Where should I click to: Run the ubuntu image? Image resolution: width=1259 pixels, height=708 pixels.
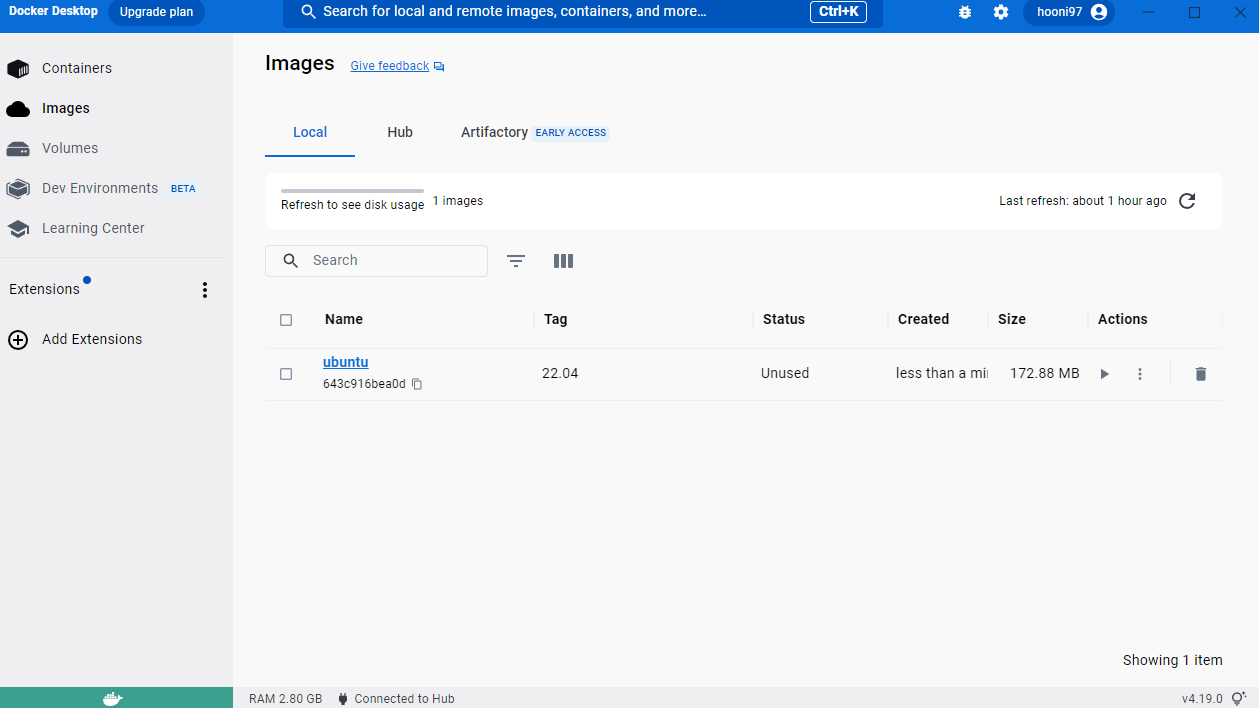[1105, 374]
